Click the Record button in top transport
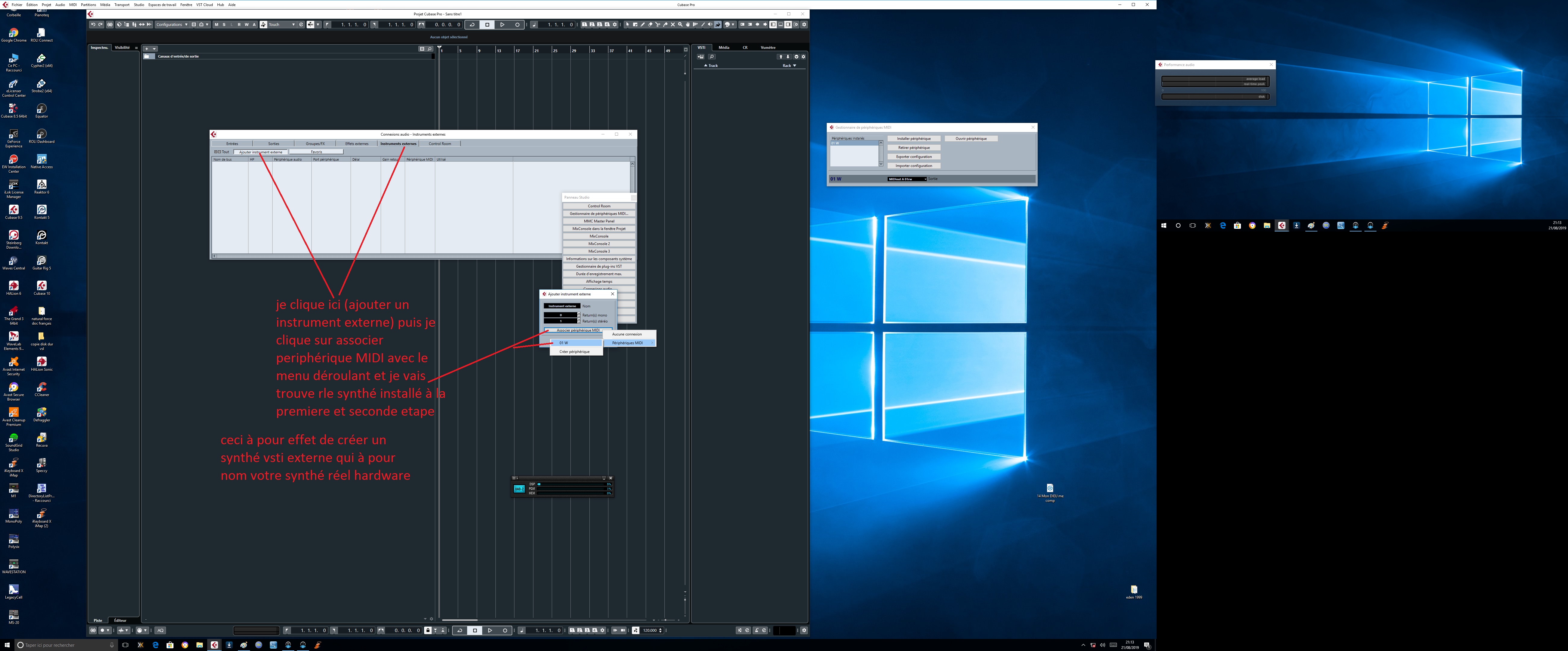 click(517, 24)
